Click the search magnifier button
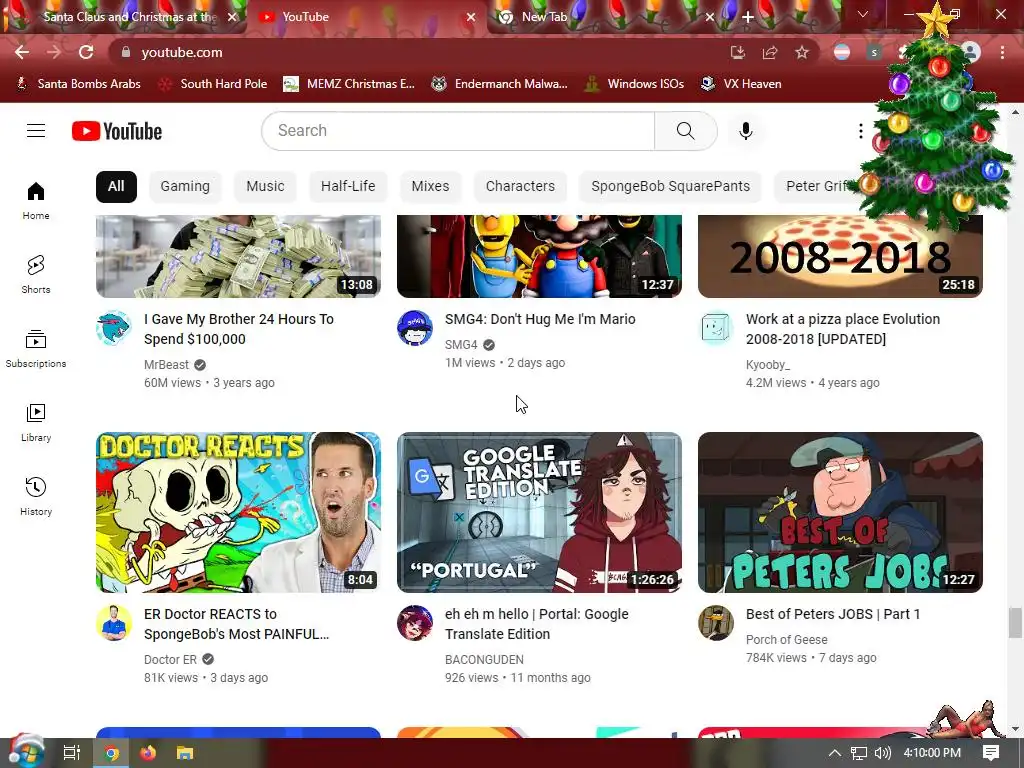This screenshot has width=1024, height=768. pos(686,131)
